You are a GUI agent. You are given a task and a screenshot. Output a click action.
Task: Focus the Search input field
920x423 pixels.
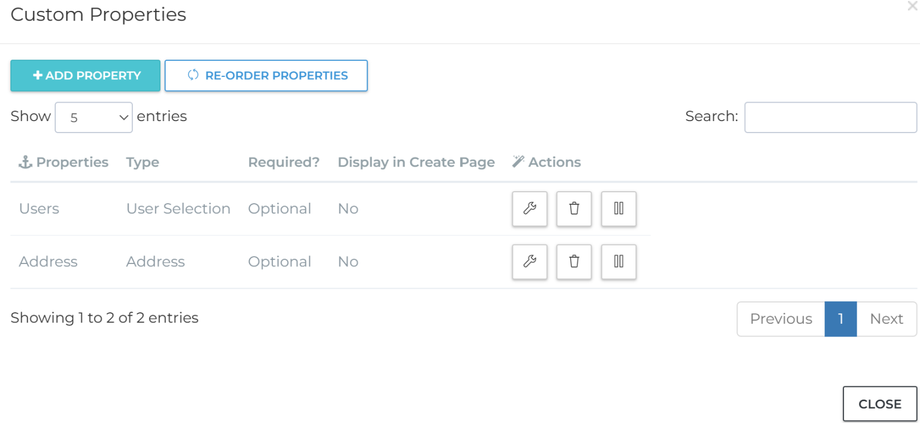830,117
